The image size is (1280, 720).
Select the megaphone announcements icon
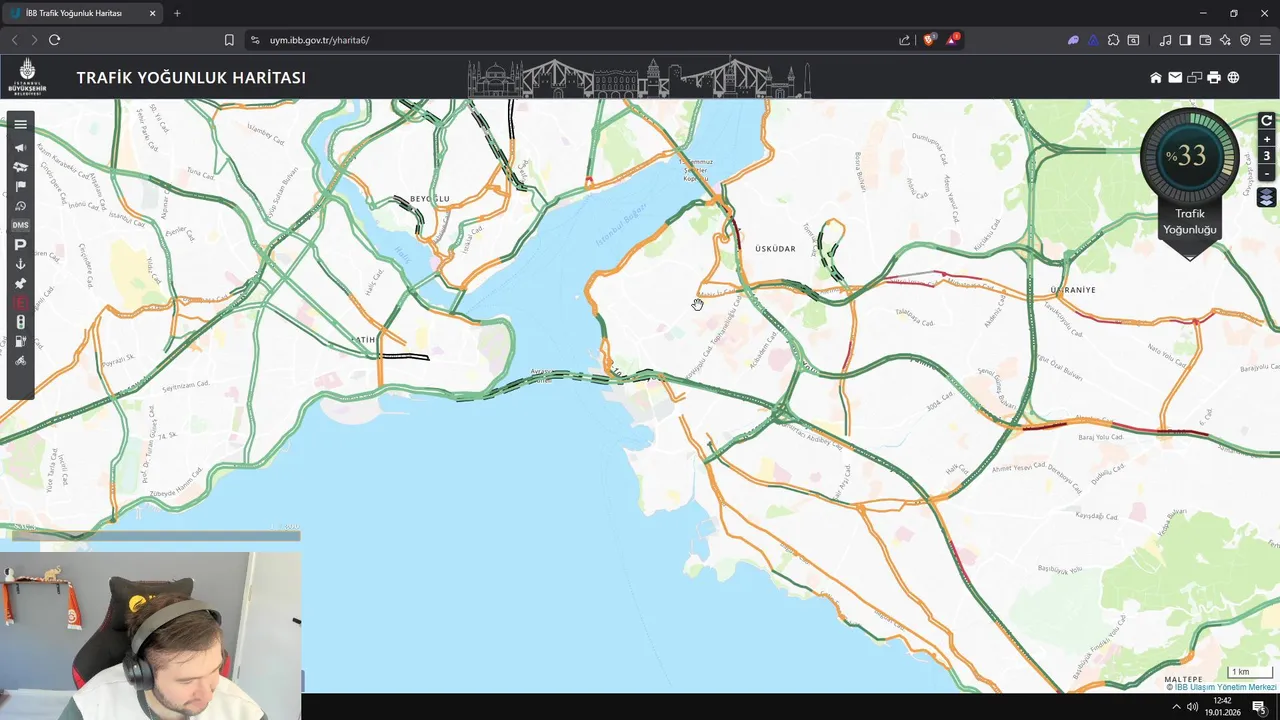(x=20, y=147)
